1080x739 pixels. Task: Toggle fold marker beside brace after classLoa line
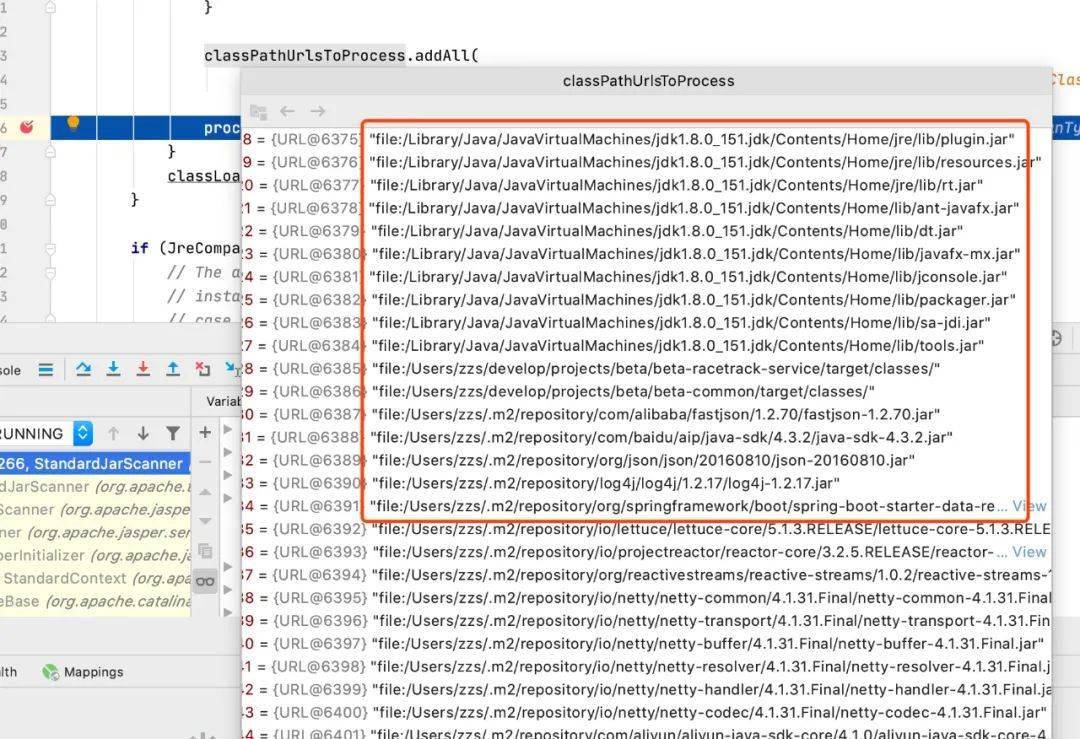[x=50, y=200]
